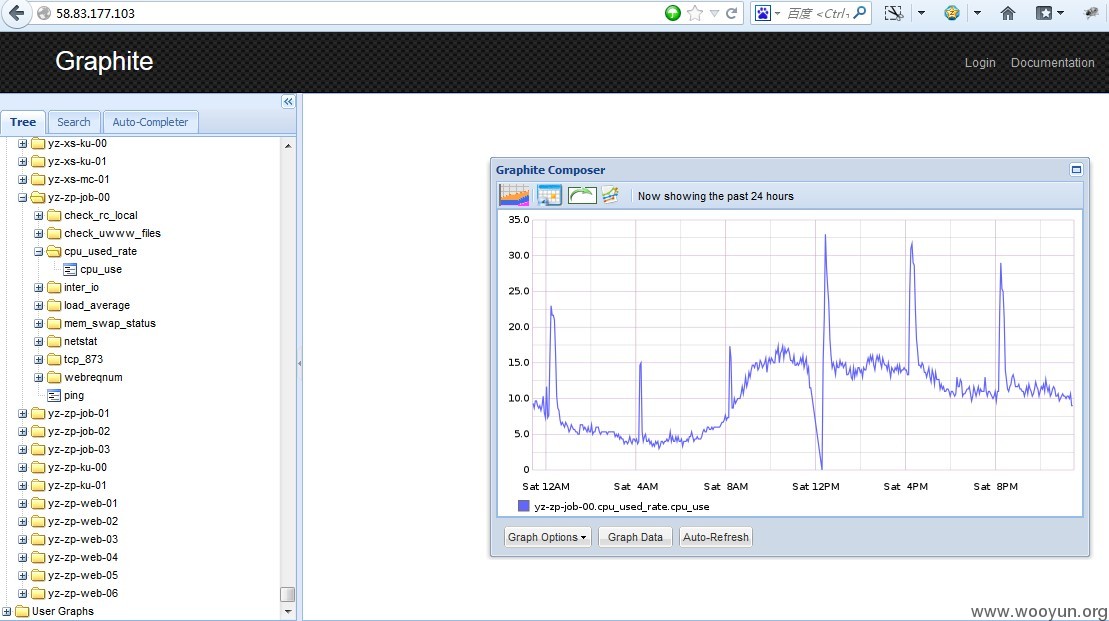Collapse the tree panel with double chevron
The height and width of the screenshot is (621, 1109).
coord(288,102)
